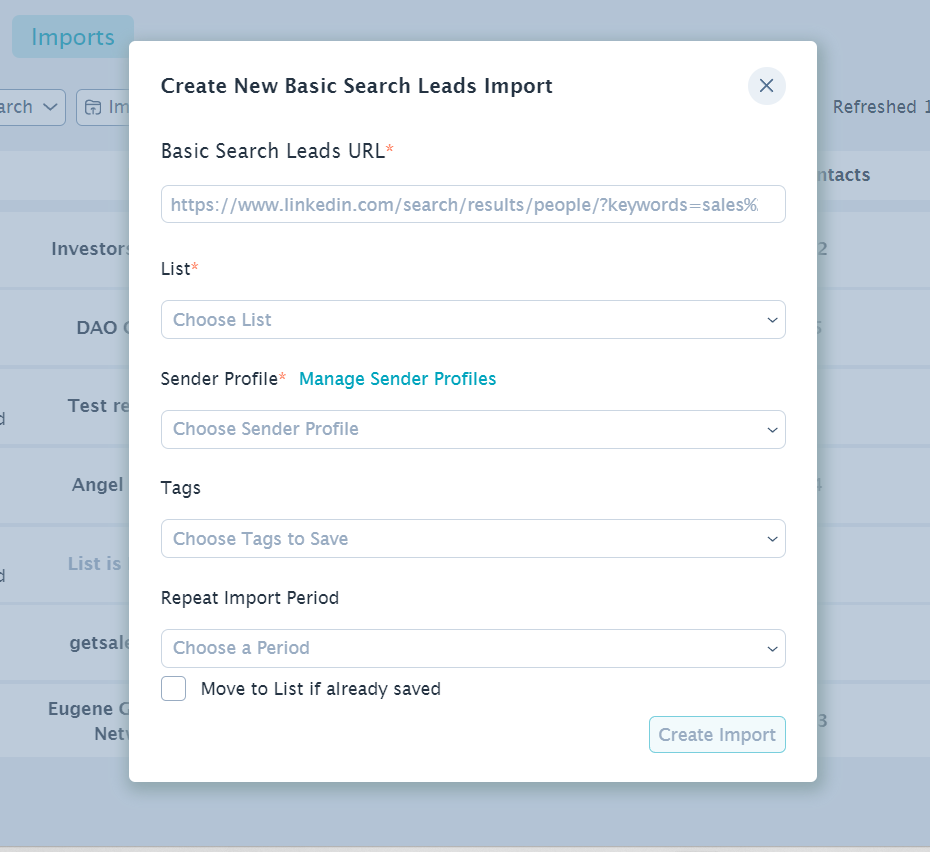The width and height of the screenshot is (930, 852).
Task: Click the import folder icon behind the dialog
Action: [x=93, y=107]
